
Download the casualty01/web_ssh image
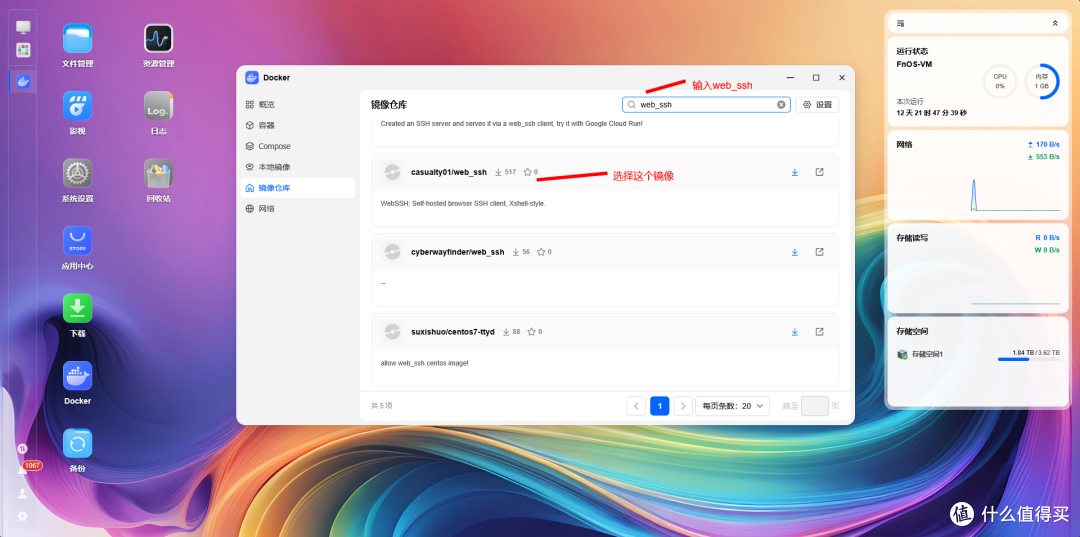click(794, 172)
